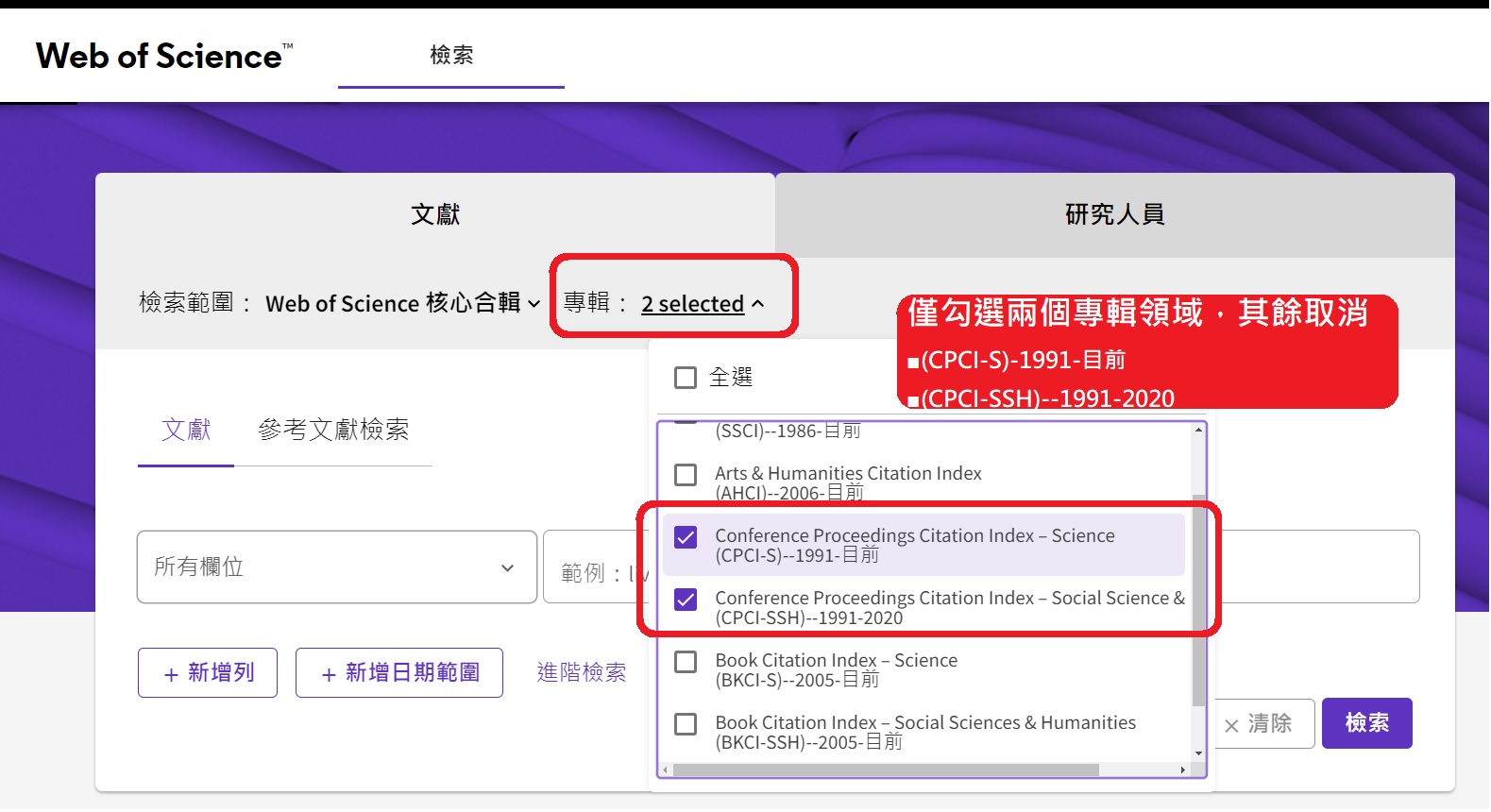Click the X icon on 清除 button

click(x=1231, y=726)
